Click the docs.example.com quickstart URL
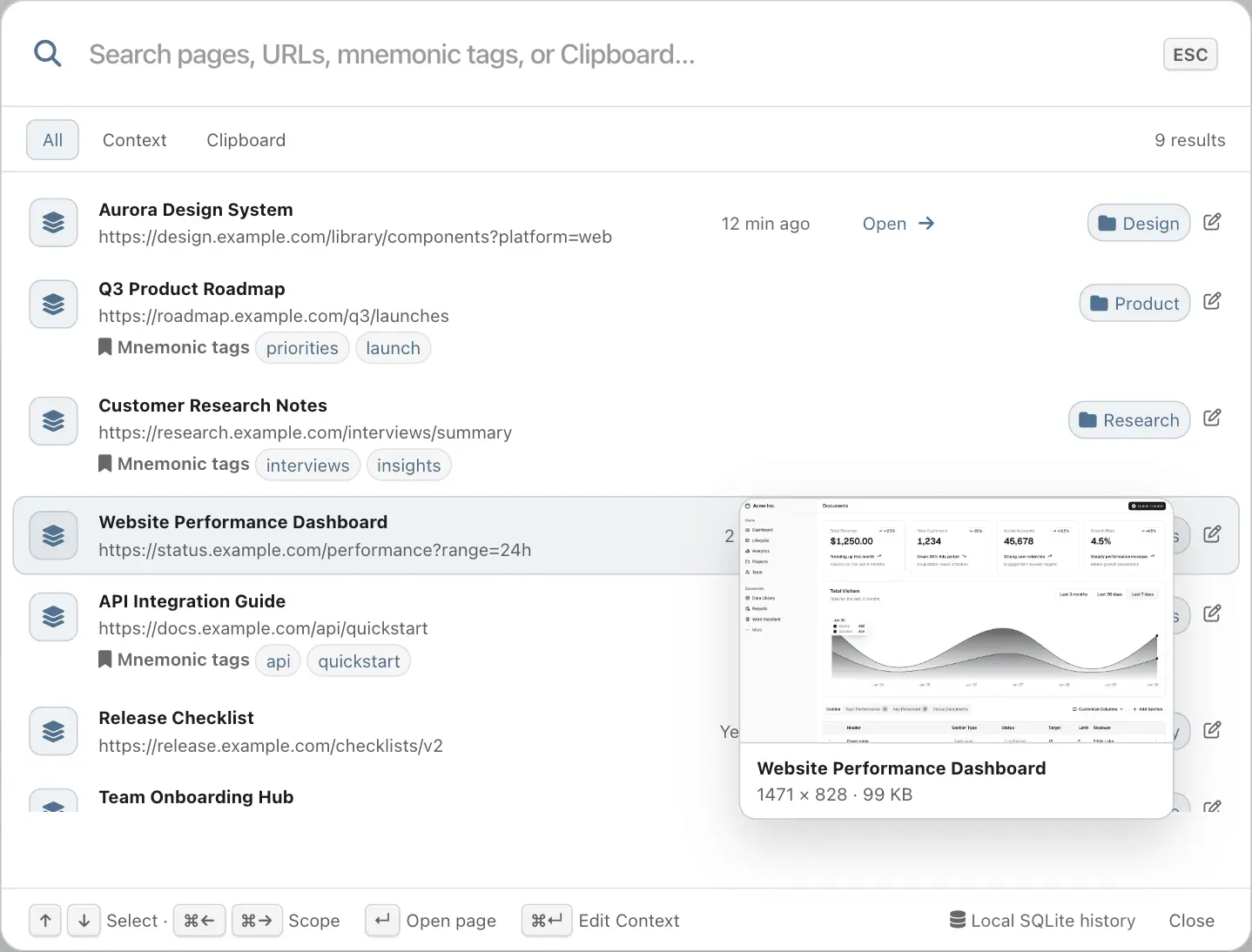Image resolution: width=1252 pixels, height=952 pixels. coord(263,628)
